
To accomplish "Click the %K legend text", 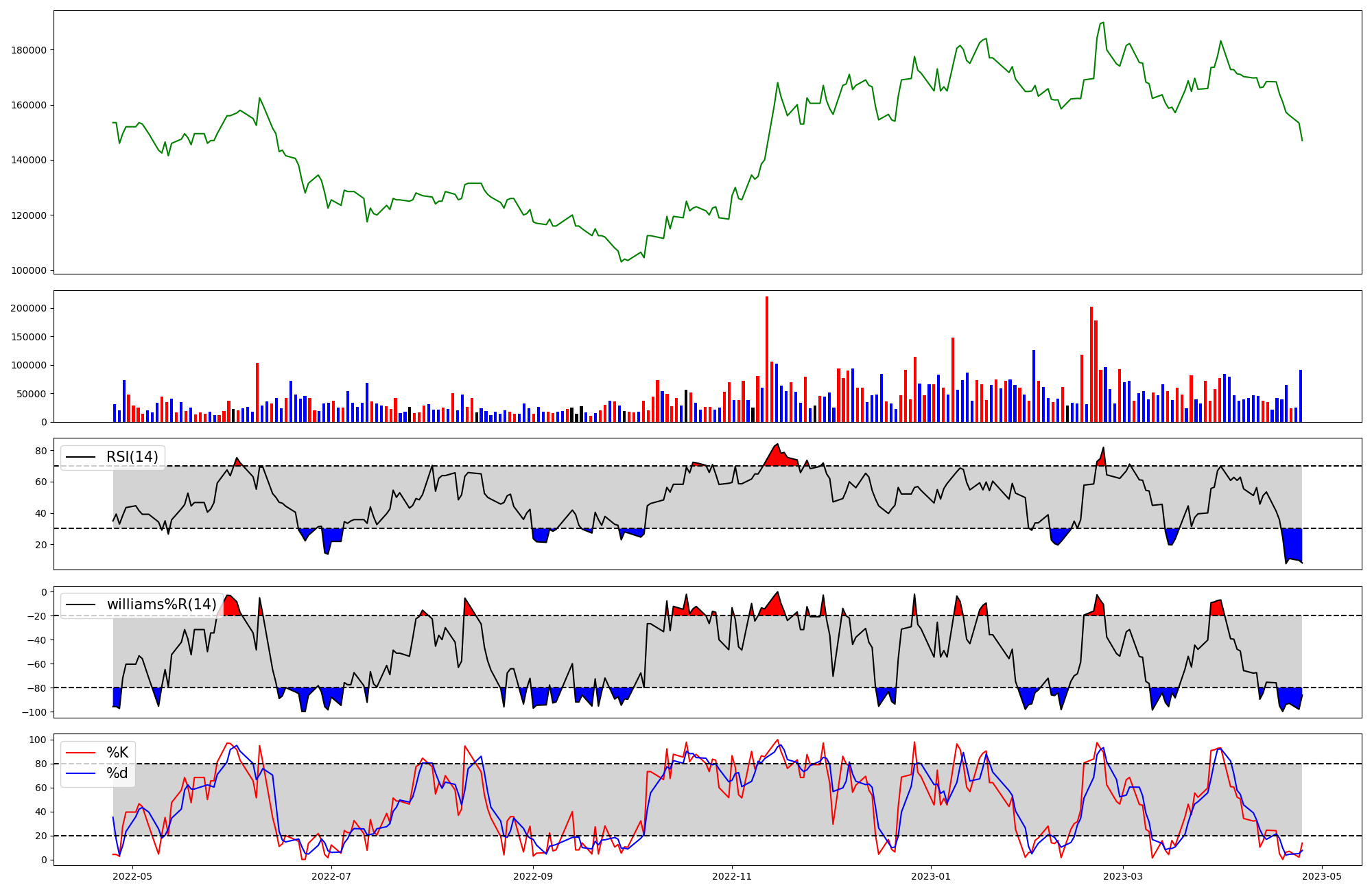I will click(x=117, y=753).
